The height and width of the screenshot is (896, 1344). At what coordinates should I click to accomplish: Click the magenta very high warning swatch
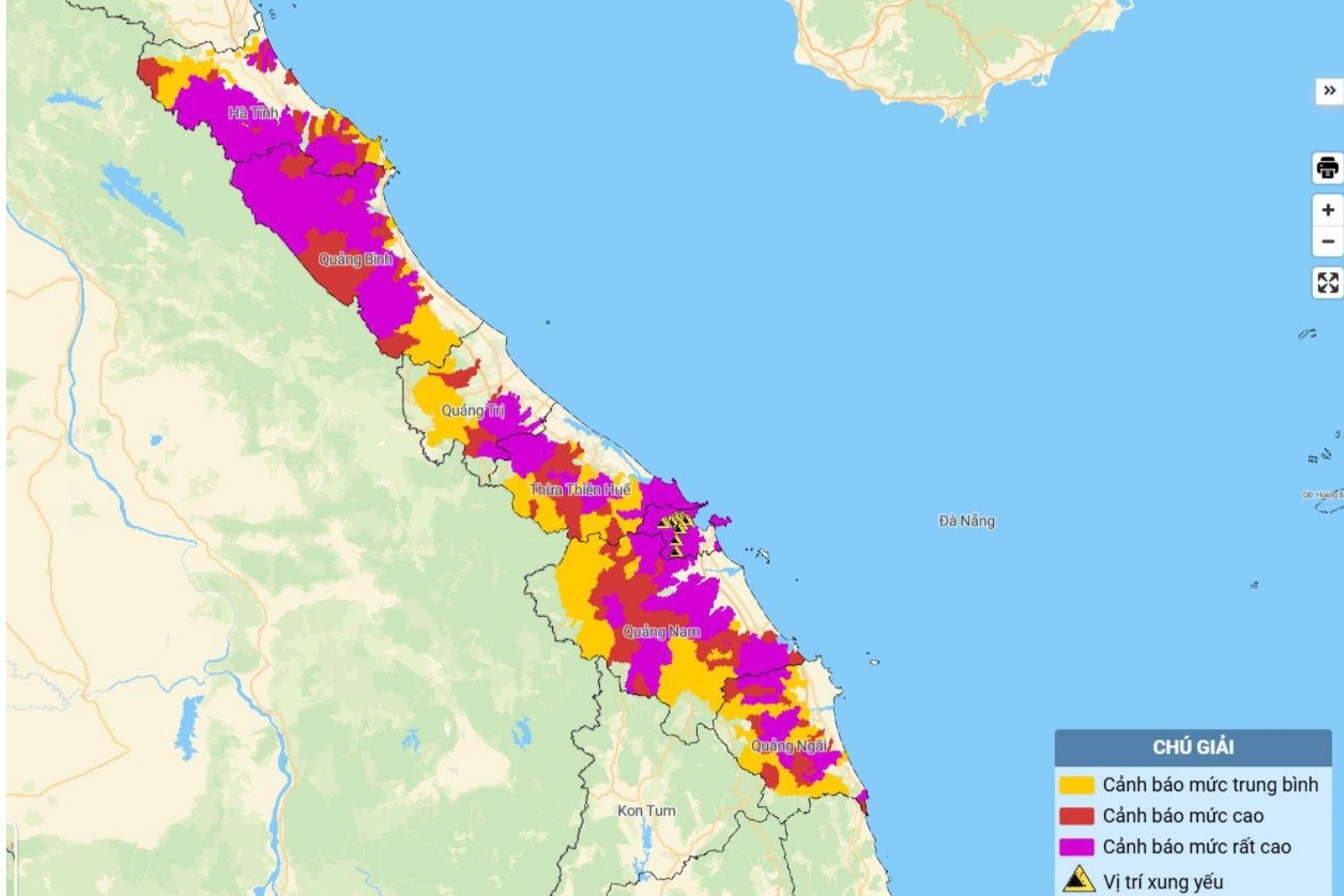click(x=1076, y=847)
